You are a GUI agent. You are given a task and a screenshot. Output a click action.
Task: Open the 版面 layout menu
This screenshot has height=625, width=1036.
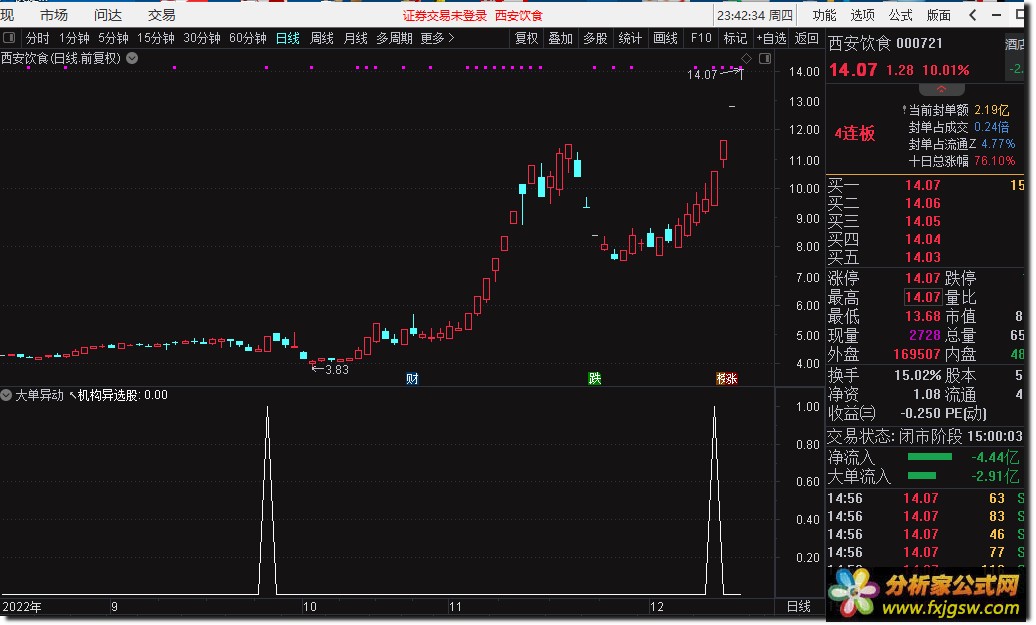(x=938, y=15)
